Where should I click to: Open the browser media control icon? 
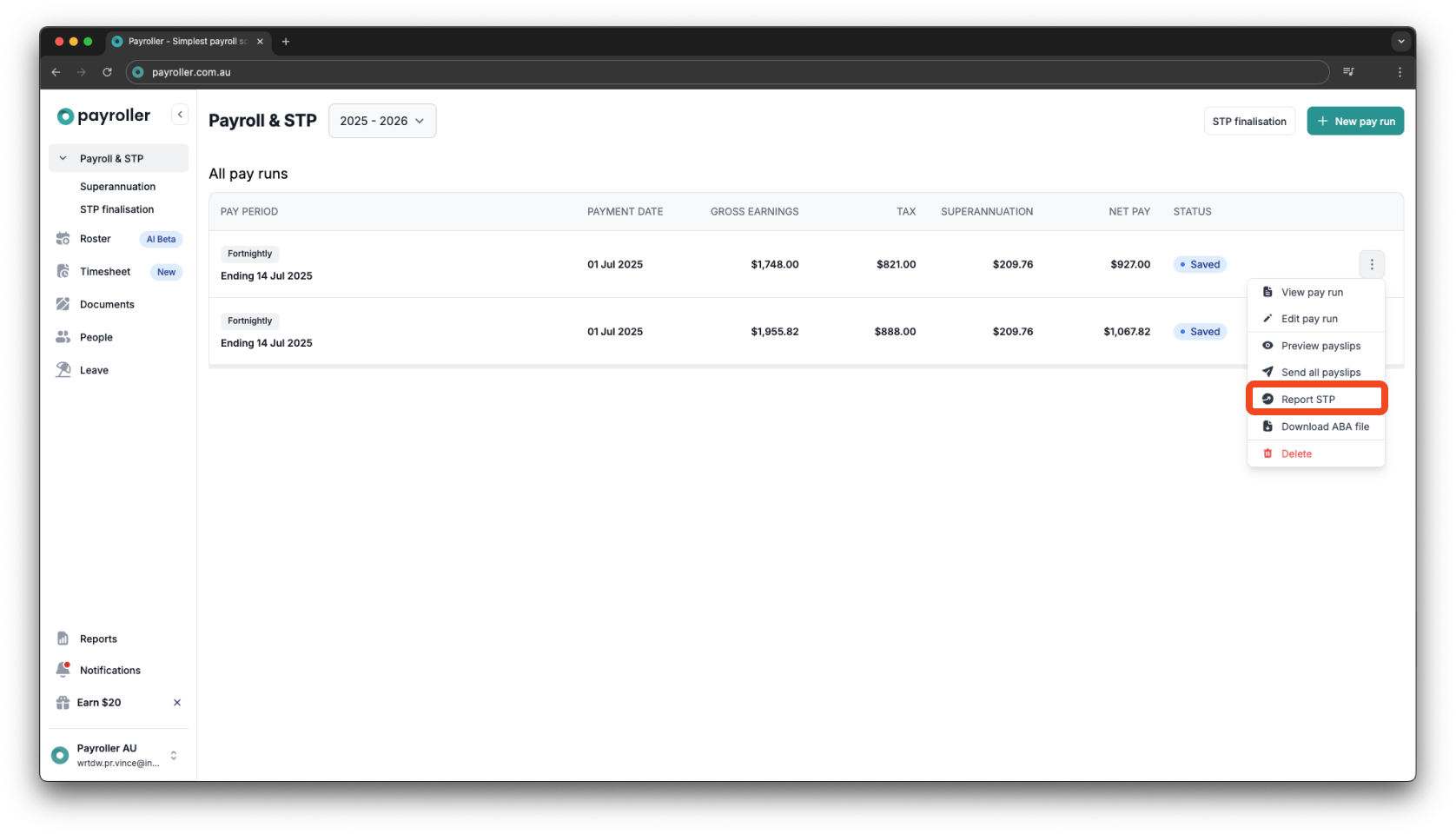click(x=1348, y=72)
